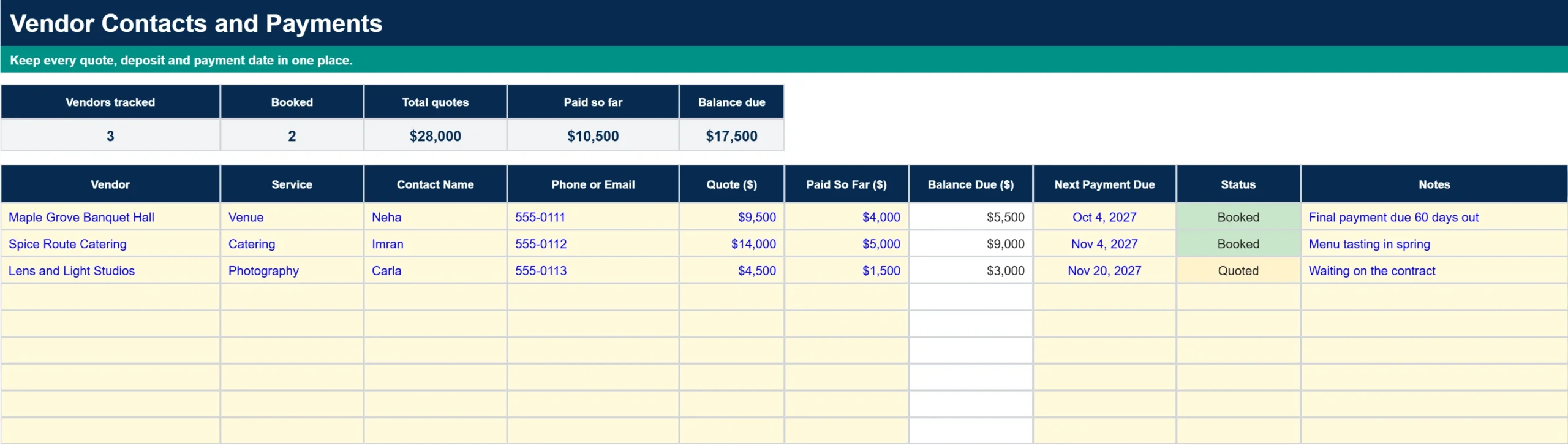Select the $17,500 balance due summary value
The height and width of the screenshot is (445, 1568).
tap(731, 136)
